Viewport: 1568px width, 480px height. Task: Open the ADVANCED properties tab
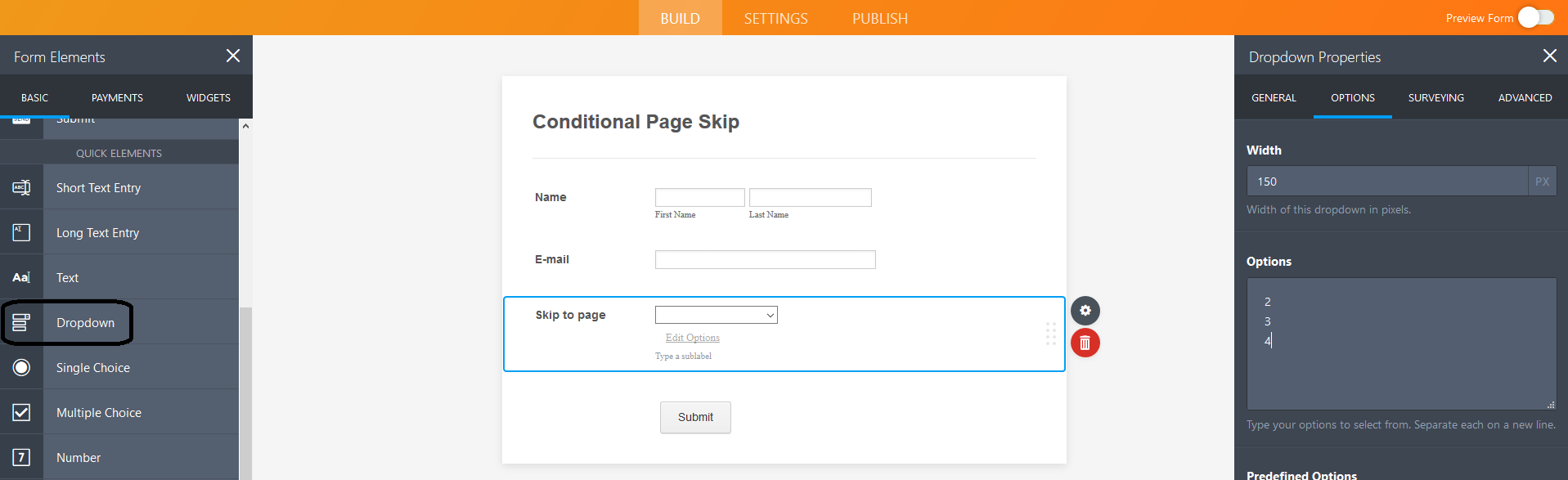click(1525, 98)
